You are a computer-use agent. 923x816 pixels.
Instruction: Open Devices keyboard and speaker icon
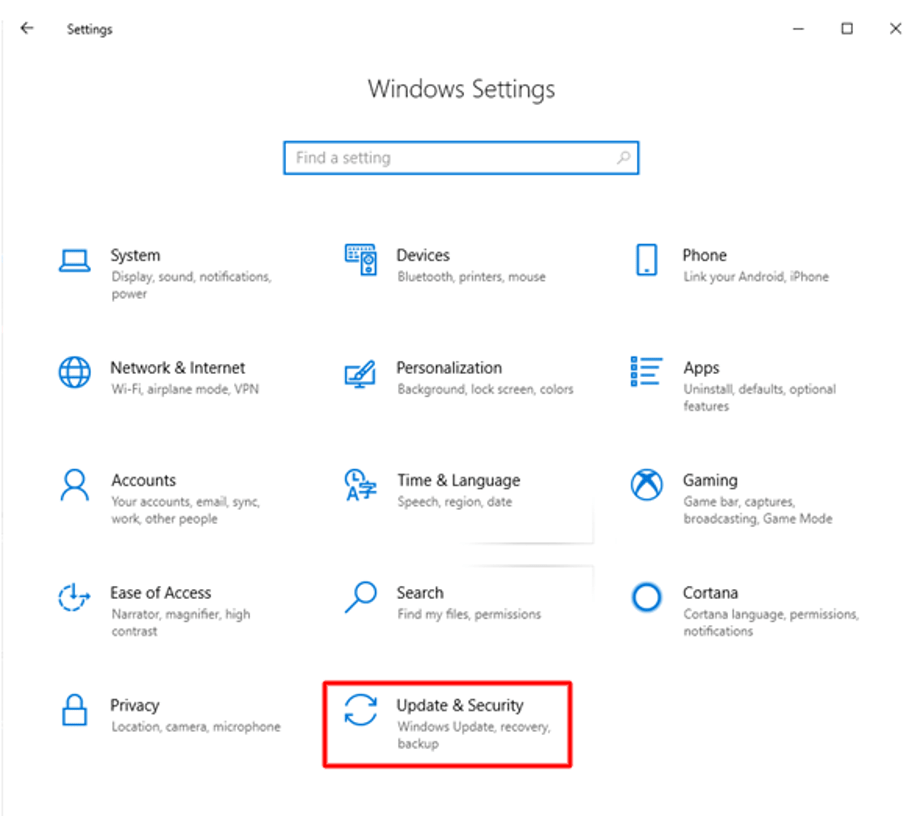pyautogui.click(x=360, y=260)
